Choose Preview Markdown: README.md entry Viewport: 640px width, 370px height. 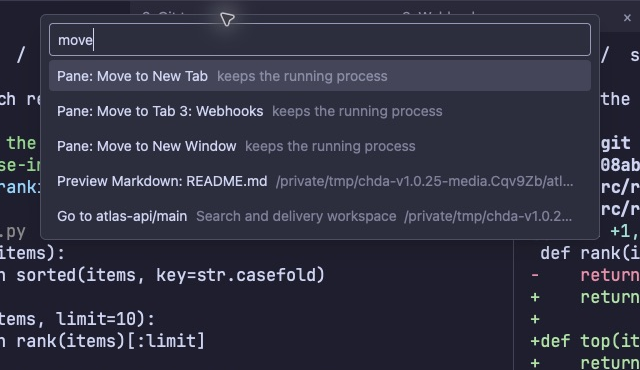point(320,181)
